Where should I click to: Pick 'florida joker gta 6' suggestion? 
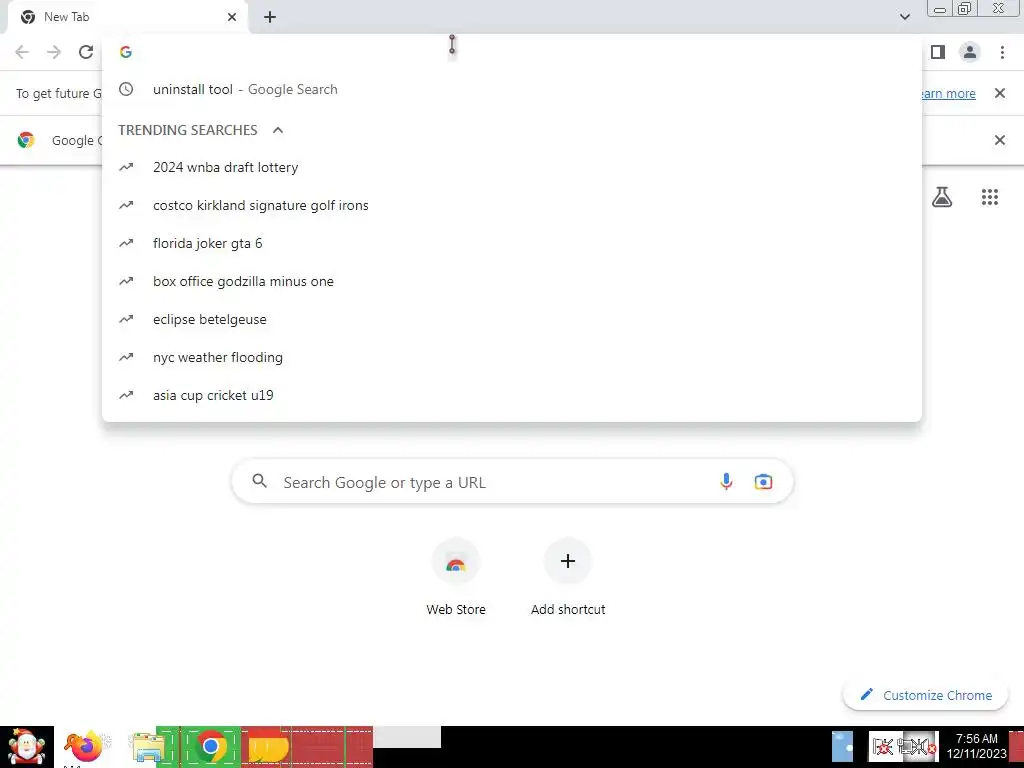pos(512,243)
